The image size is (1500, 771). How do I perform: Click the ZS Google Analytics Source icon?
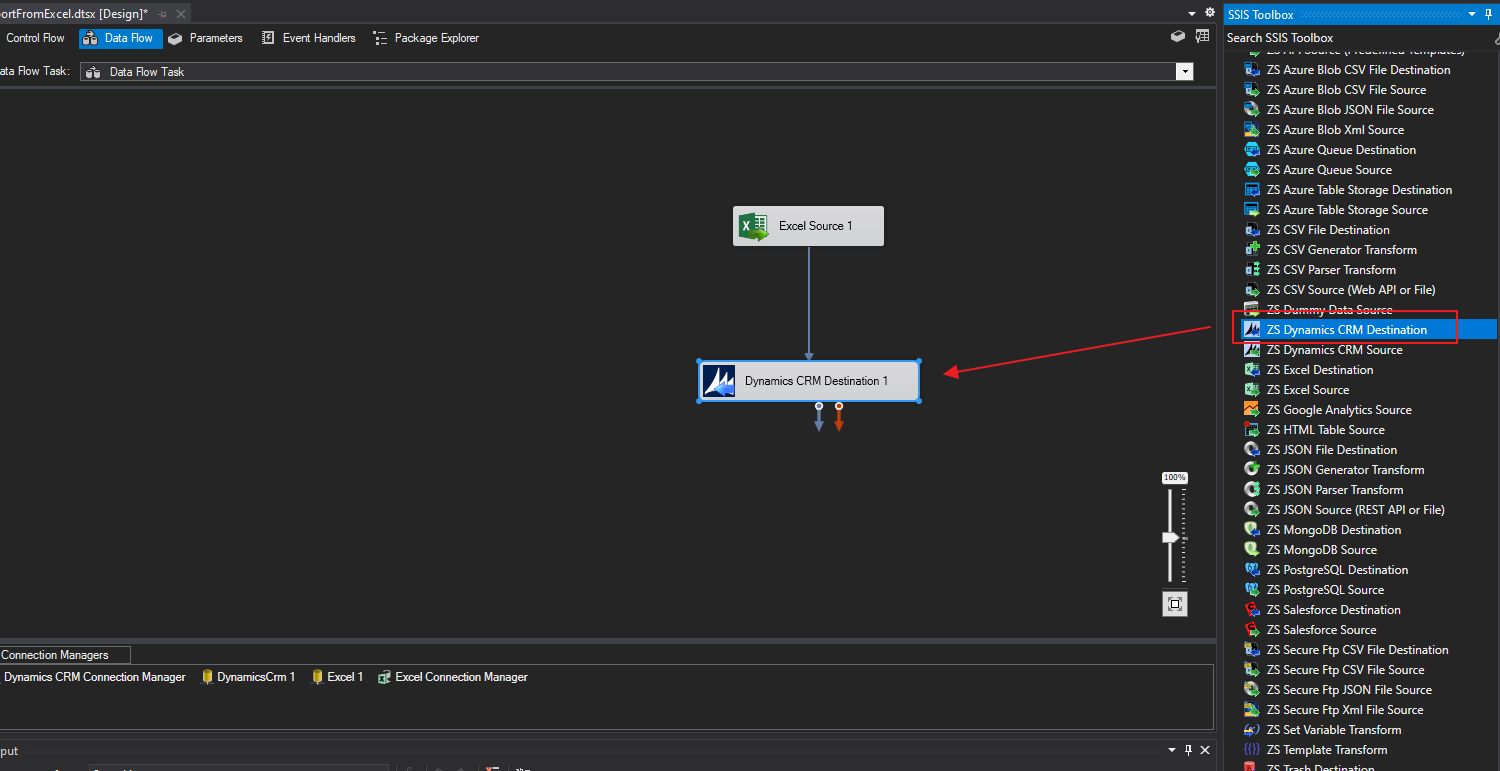[x=1252, y=409]
